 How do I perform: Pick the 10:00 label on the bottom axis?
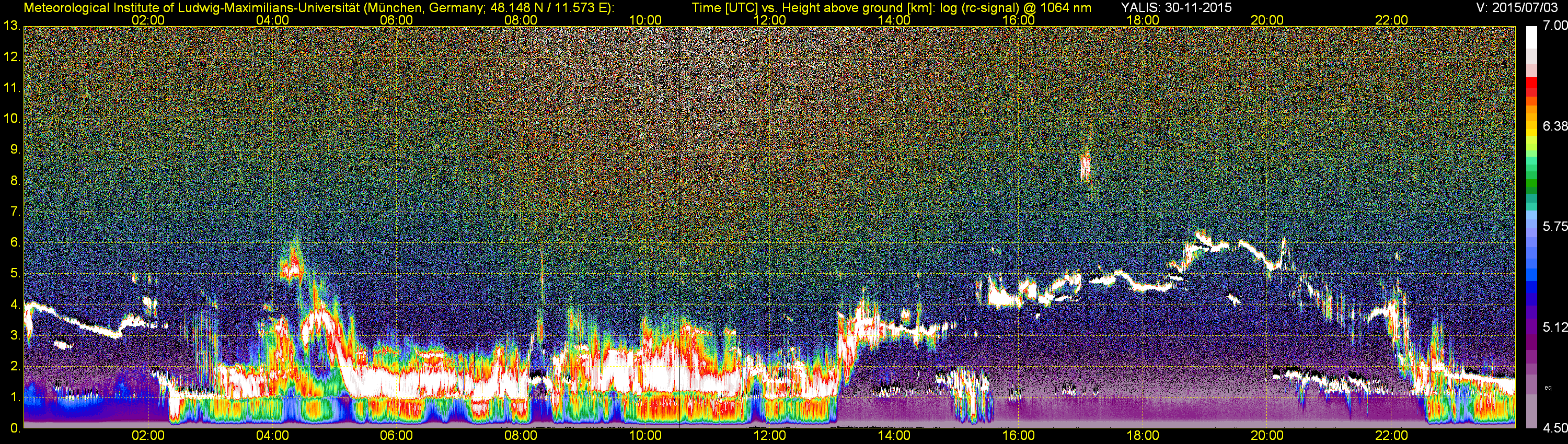tap(646, 436)
